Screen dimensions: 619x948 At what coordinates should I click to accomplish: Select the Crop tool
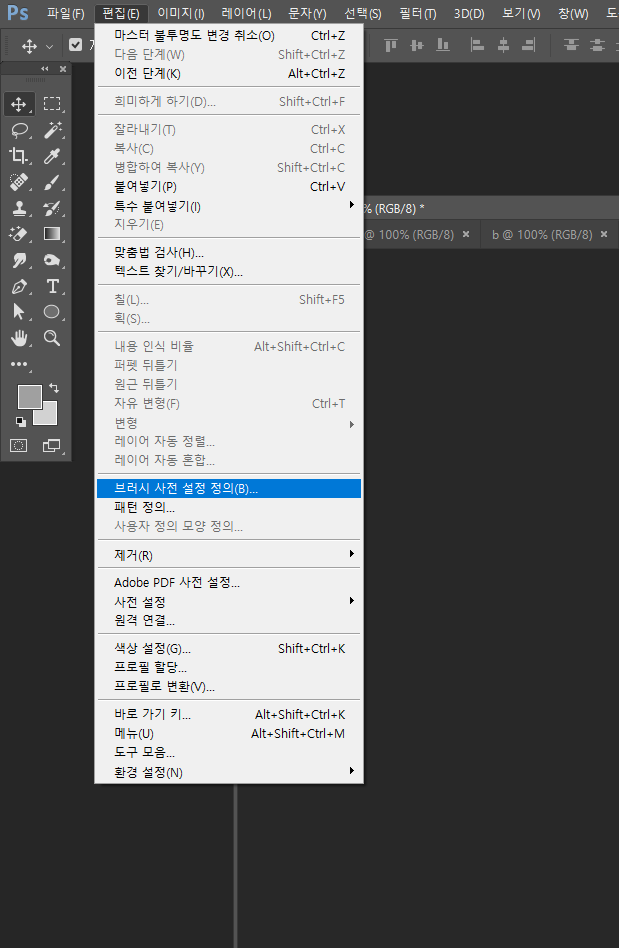[19, 156]
